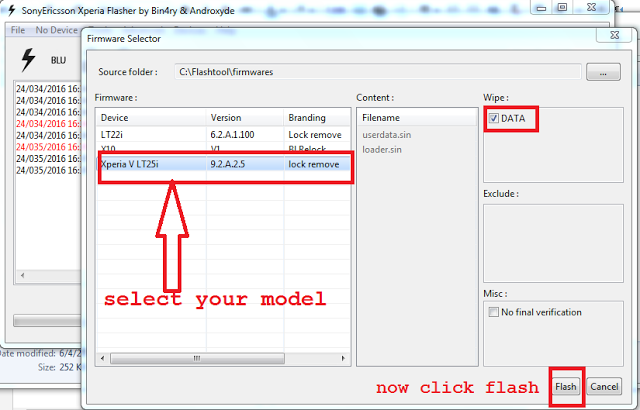Image resolution: width=640 pixels, height=410 pixels.
Task: Select loader.sin in Content list
Action: pyautogui.click(x=382, y=149)
